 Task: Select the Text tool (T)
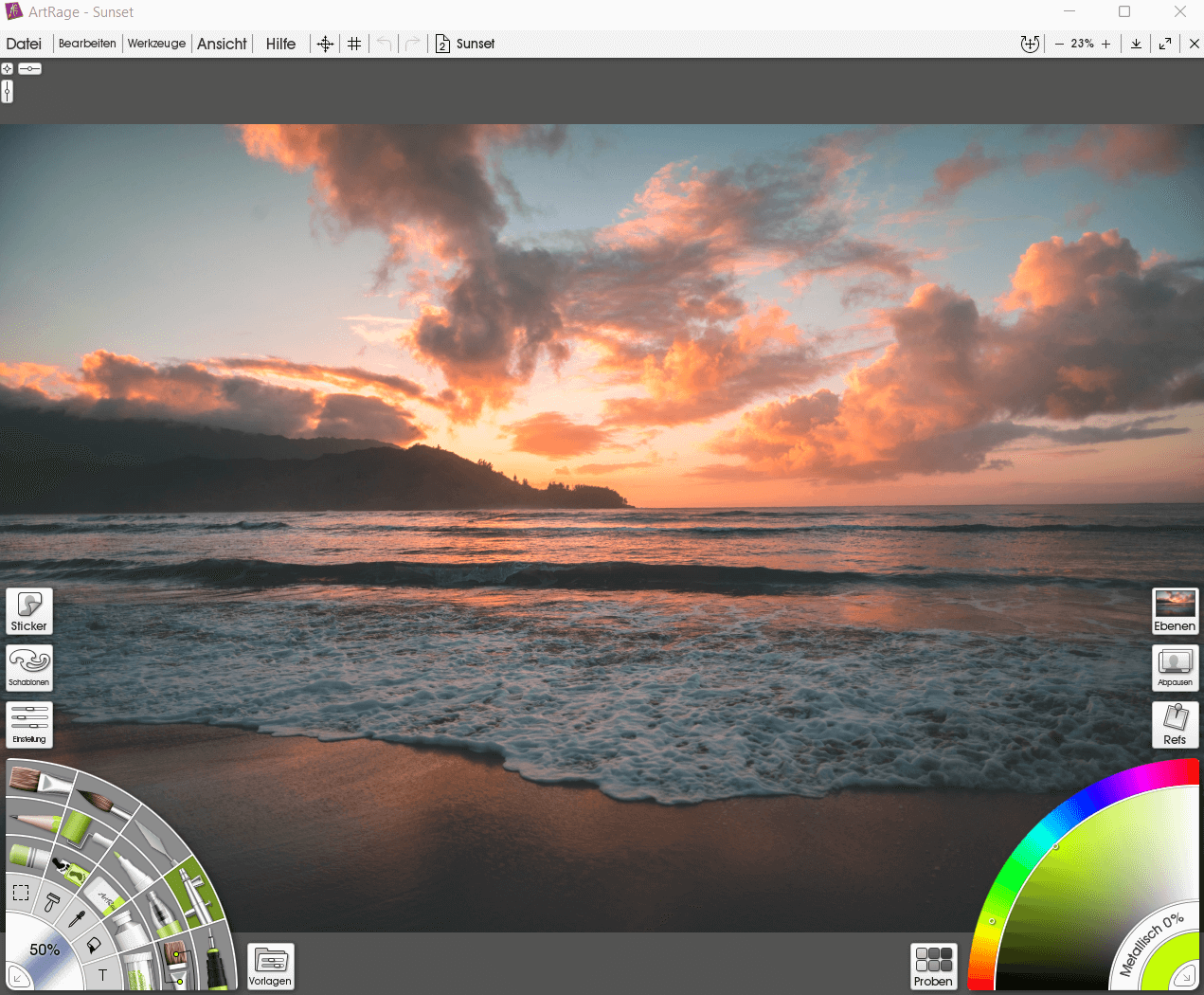pos(102,974)
